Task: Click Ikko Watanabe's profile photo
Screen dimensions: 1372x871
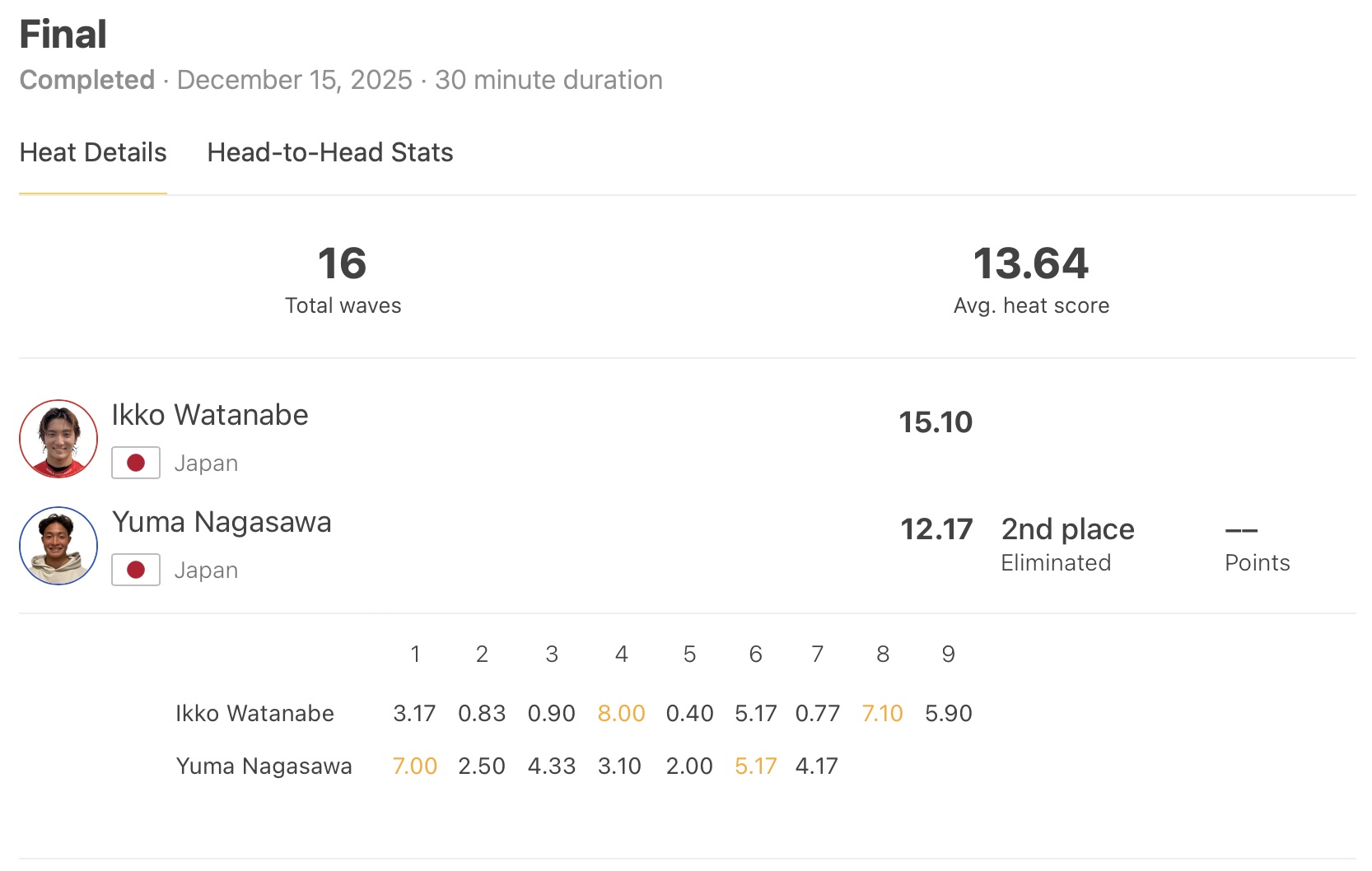Action: point(58,439)
